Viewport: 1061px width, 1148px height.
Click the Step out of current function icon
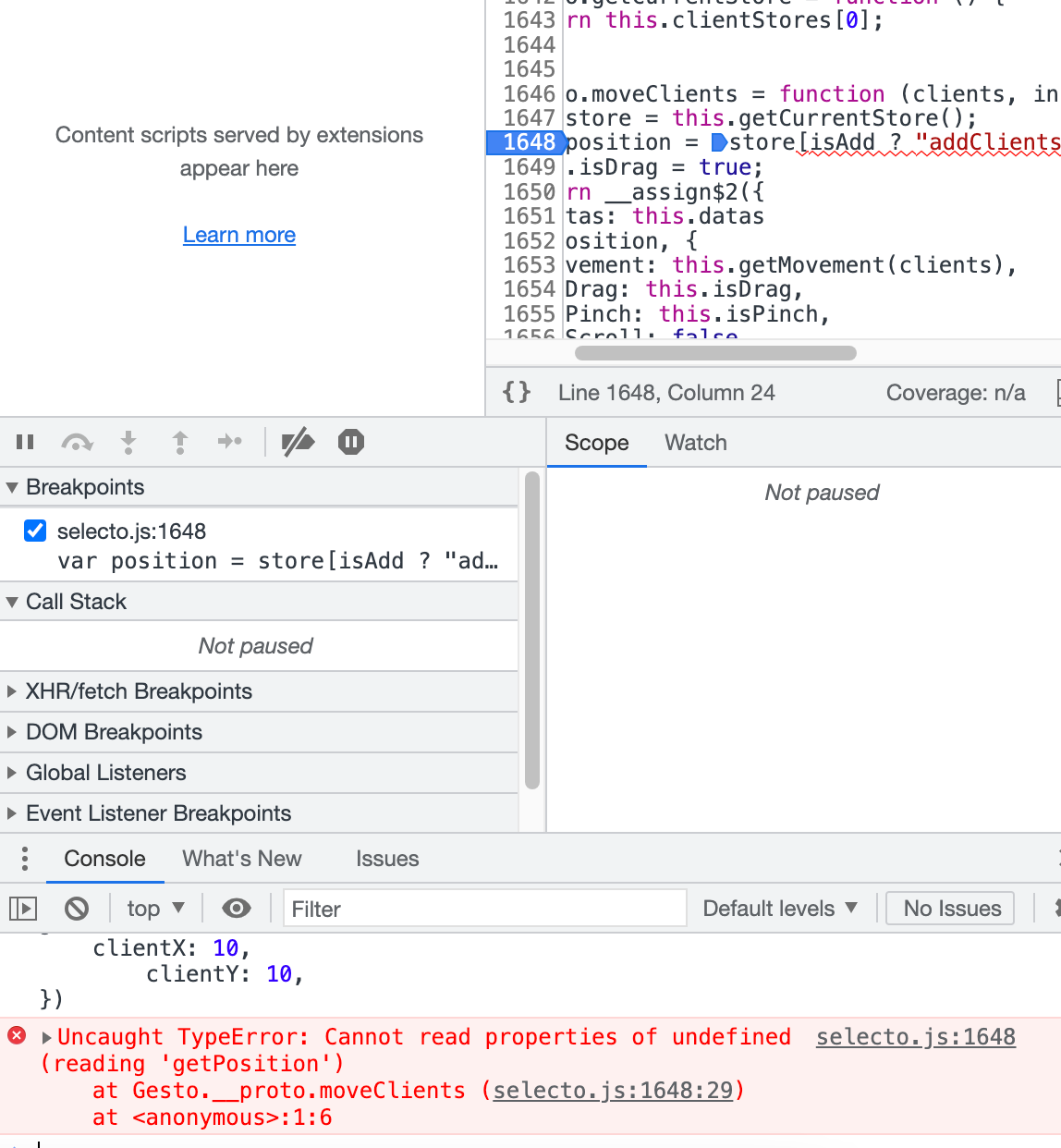tap(180, 443)
